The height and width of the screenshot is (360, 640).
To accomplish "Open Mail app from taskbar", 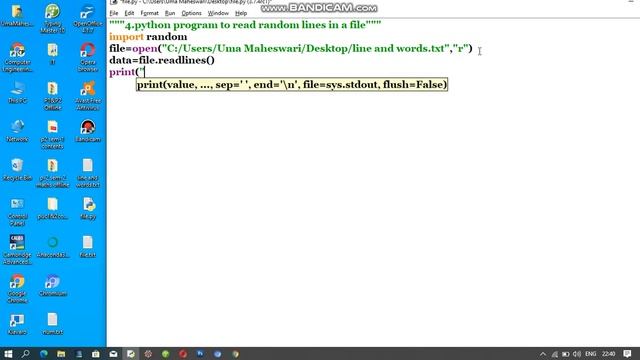I will point(113,353).
